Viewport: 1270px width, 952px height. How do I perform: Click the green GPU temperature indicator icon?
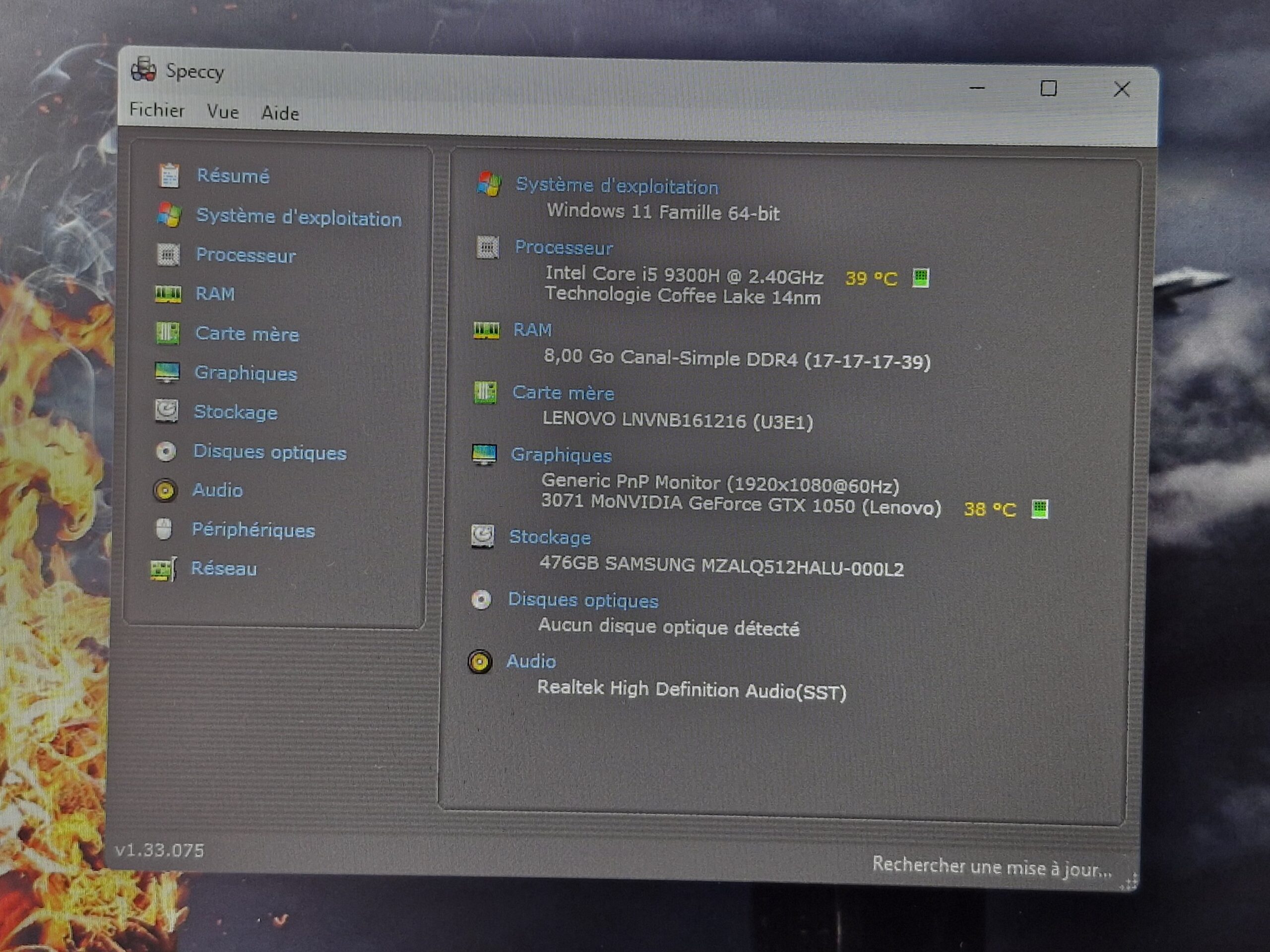coord(1039,509)
